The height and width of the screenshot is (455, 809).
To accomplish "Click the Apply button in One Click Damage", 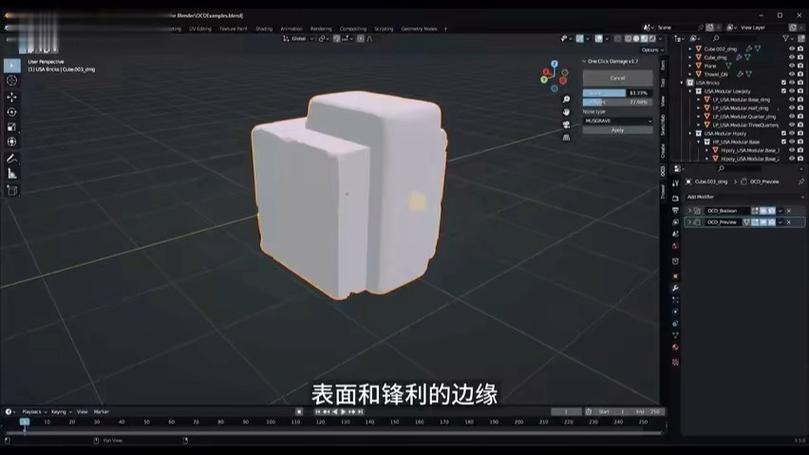I will 618,131.
